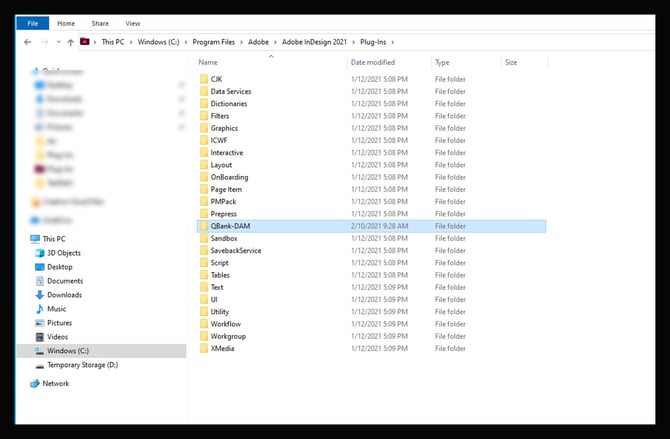670x439 pixels.
Task: Click the QBank-DAM folder icon
Action: [203, 227]
